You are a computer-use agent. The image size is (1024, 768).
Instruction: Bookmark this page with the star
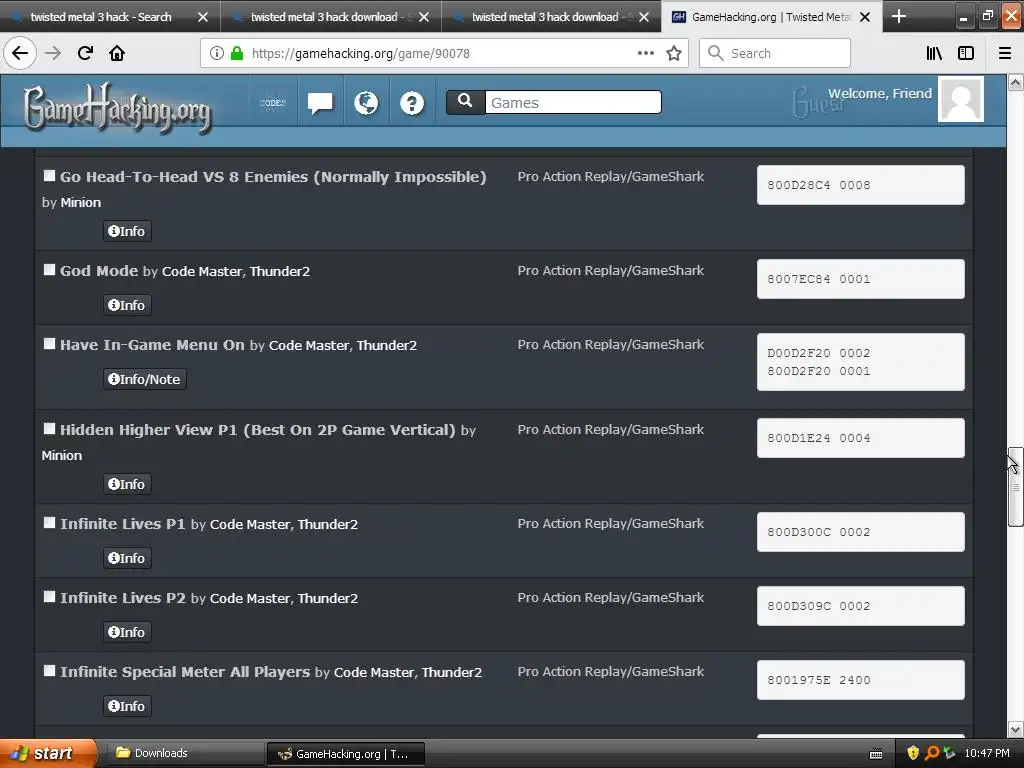coord(674,53)
